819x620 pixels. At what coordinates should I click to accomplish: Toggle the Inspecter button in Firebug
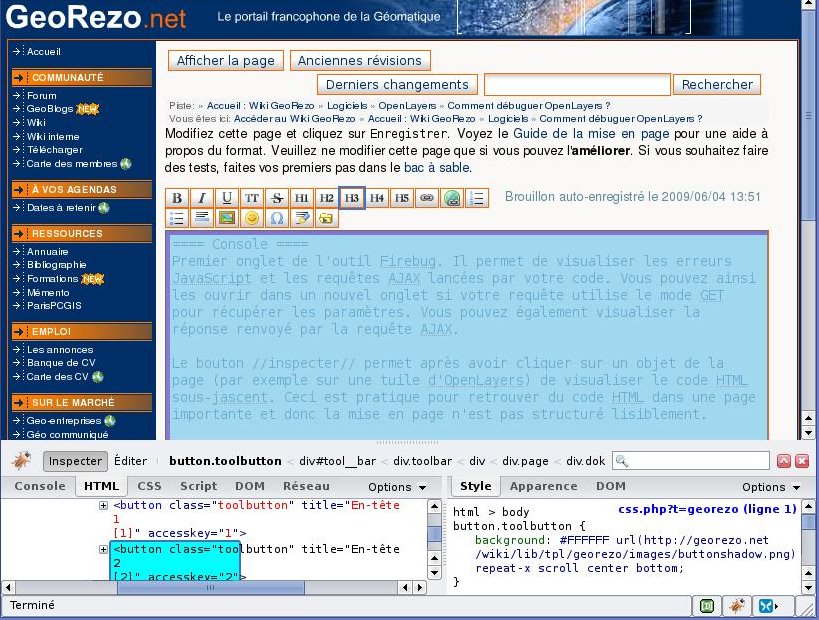tap(76, 461)
